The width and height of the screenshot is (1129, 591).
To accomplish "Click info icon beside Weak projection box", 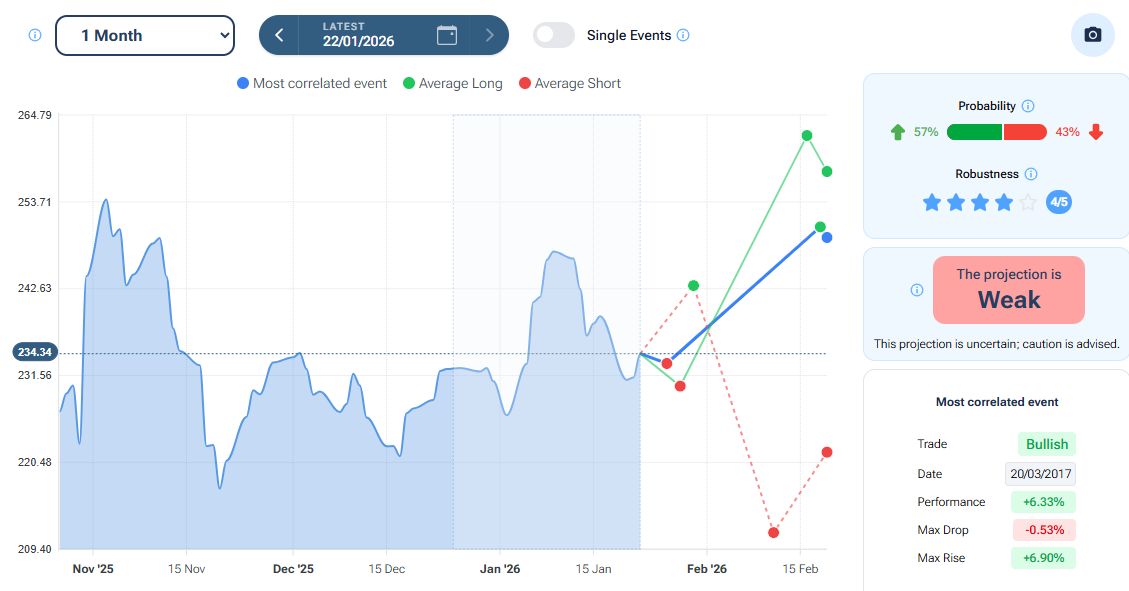I will pos(917,290).
